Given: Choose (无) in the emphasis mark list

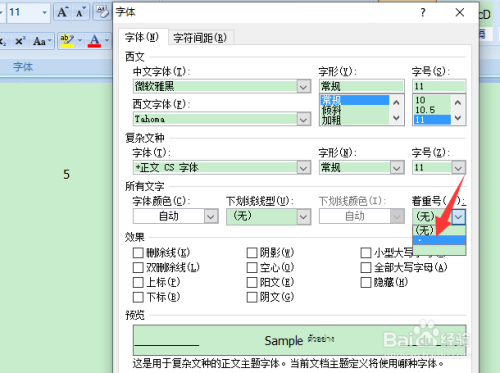Looking at the screenshot, I should [439, 230].
